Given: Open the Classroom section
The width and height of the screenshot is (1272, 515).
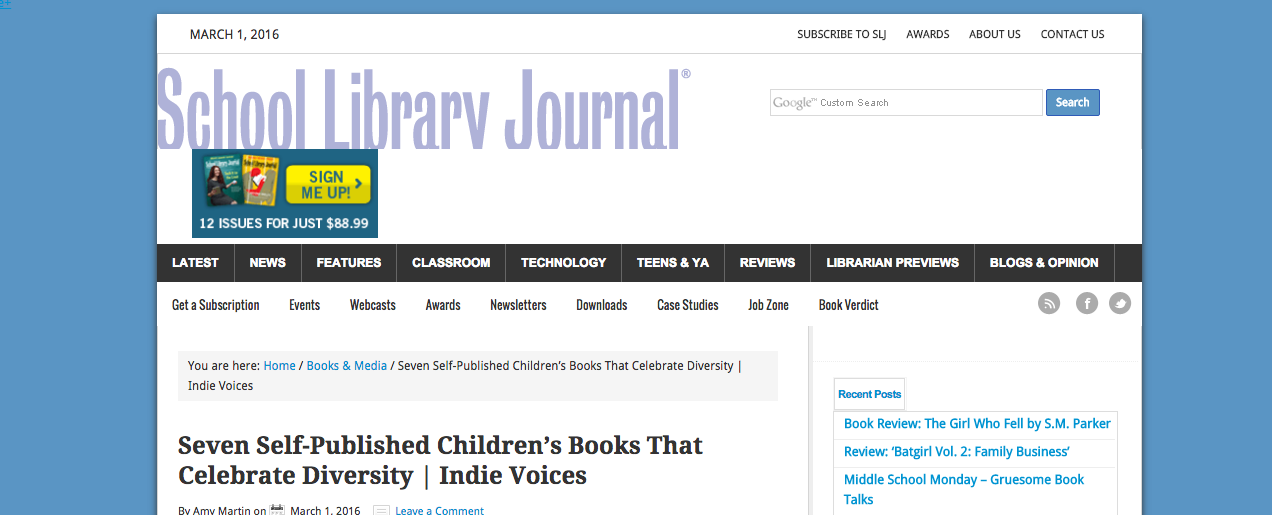Looking at the screenshot, I should pos(451,263).
